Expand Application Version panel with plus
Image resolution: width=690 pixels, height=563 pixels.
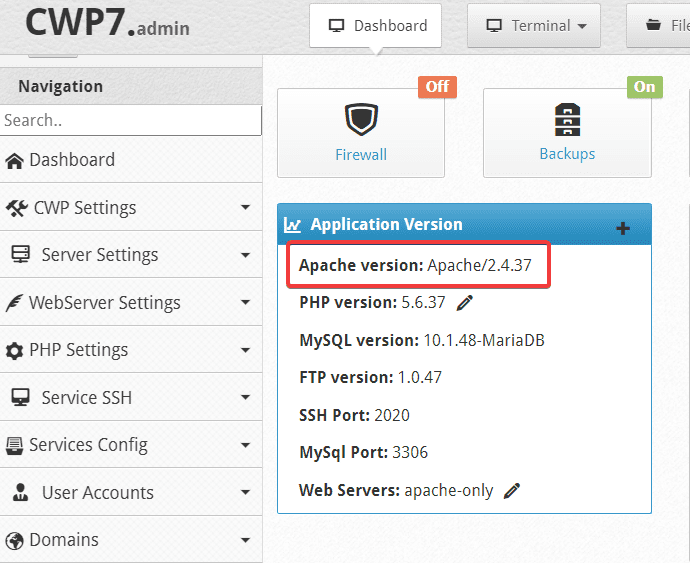pyautogui.click(x=622, y=228)
